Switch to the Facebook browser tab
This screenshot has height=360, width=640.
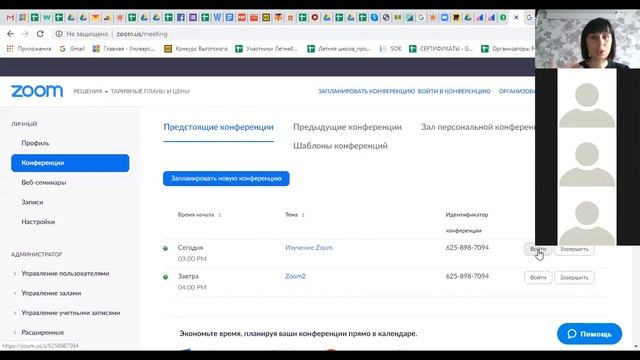pyautogui.click(x=180, y=18)
